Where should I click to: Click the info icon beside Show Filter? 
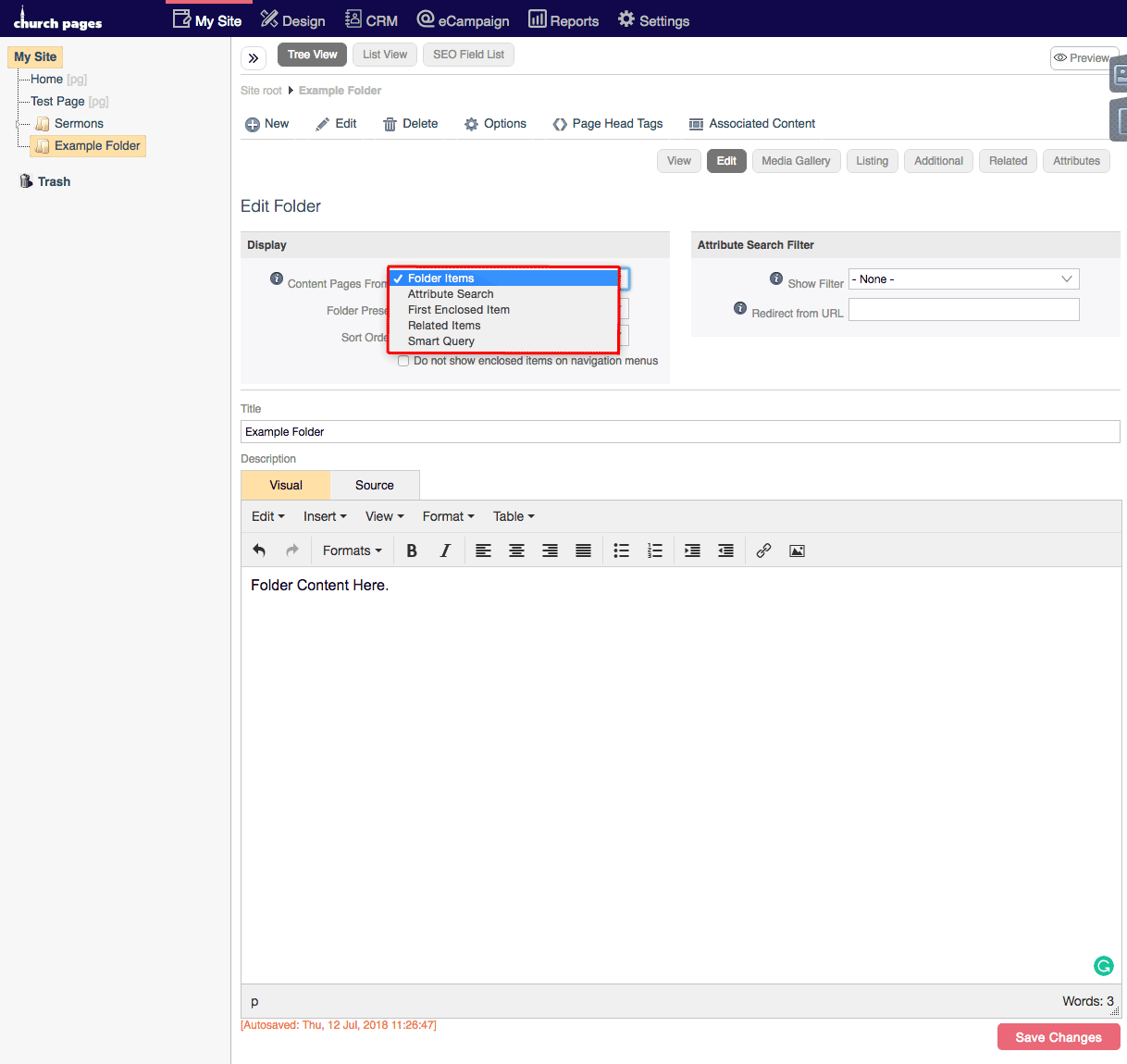[776, 278]
